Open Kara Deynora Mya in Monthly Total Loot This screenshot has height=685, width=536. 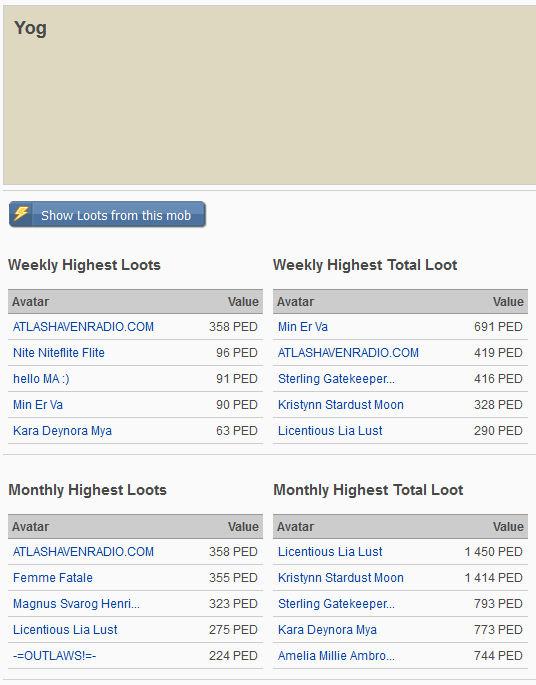(x=328, y=630)
